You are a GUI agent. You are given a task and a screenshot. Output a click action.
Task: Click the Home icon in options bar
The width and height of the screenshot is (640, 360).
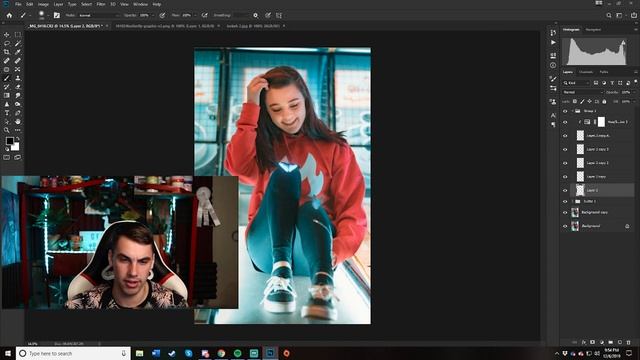(x=9, y=15)
